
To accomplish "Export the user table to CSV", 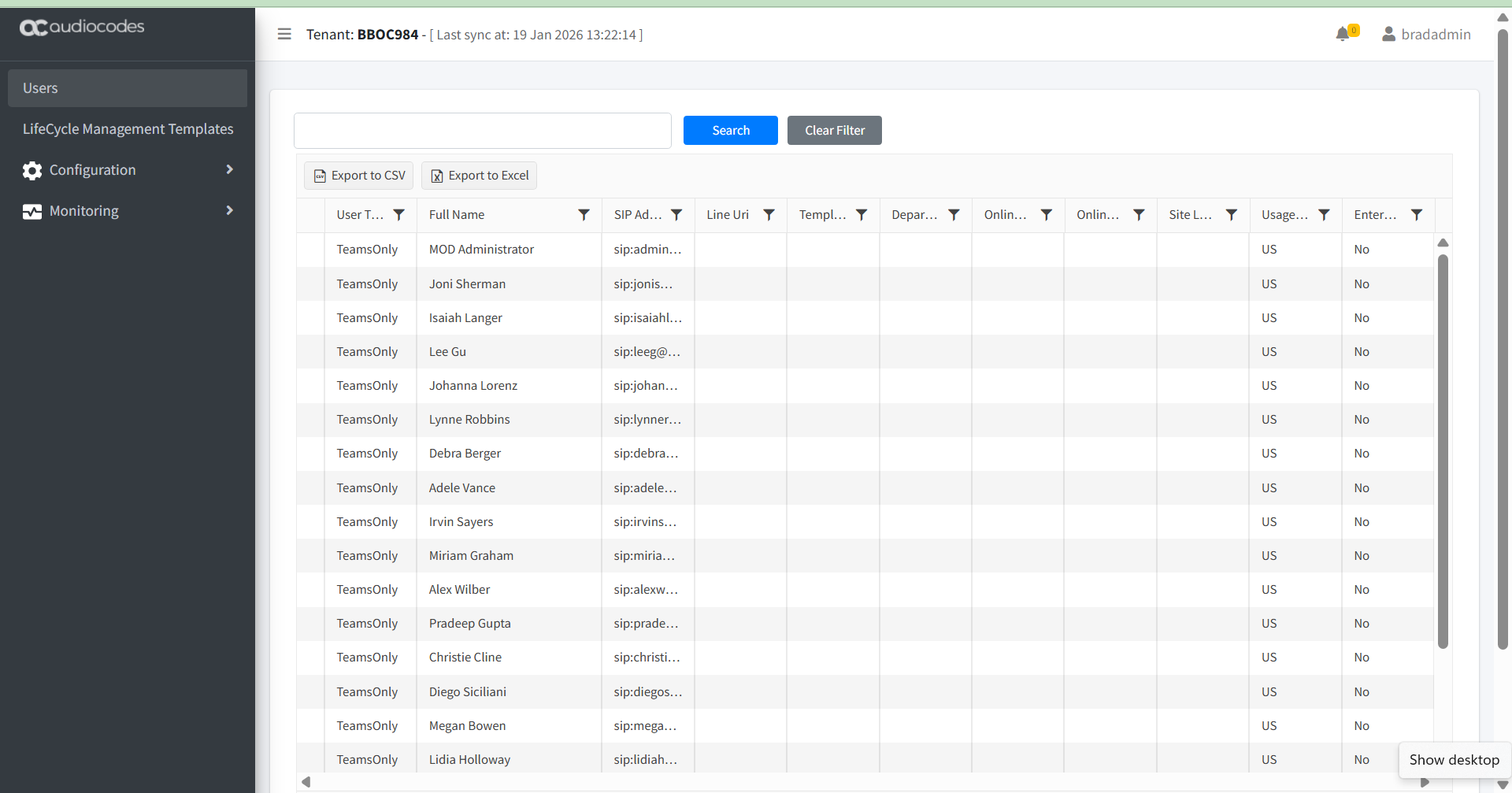I will point(359,176).
